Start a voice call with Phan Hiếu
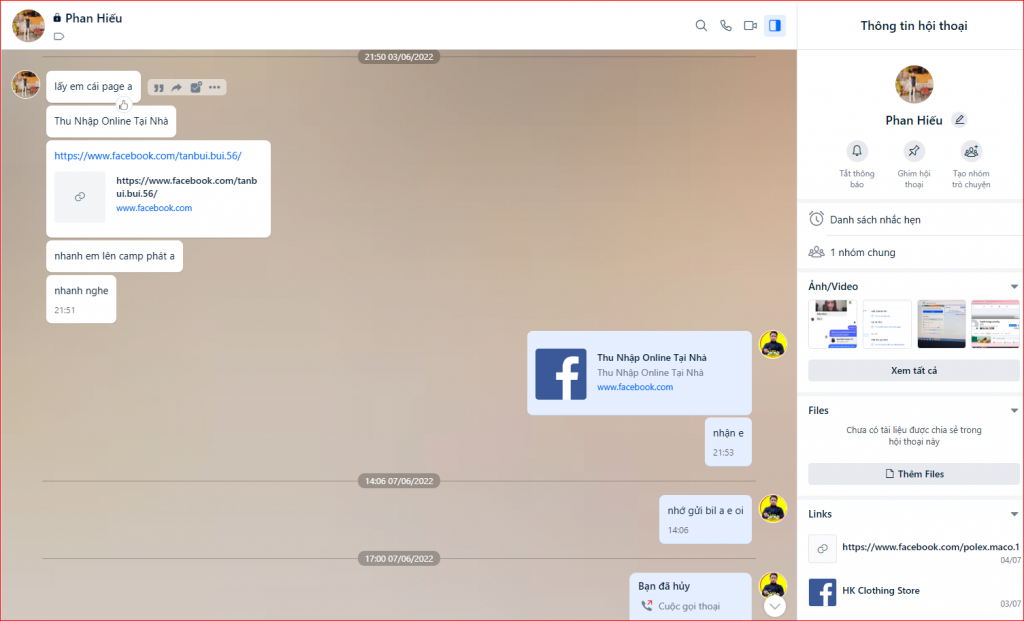This screenshot has width=1024, height=621. click(x=726, y=26)
